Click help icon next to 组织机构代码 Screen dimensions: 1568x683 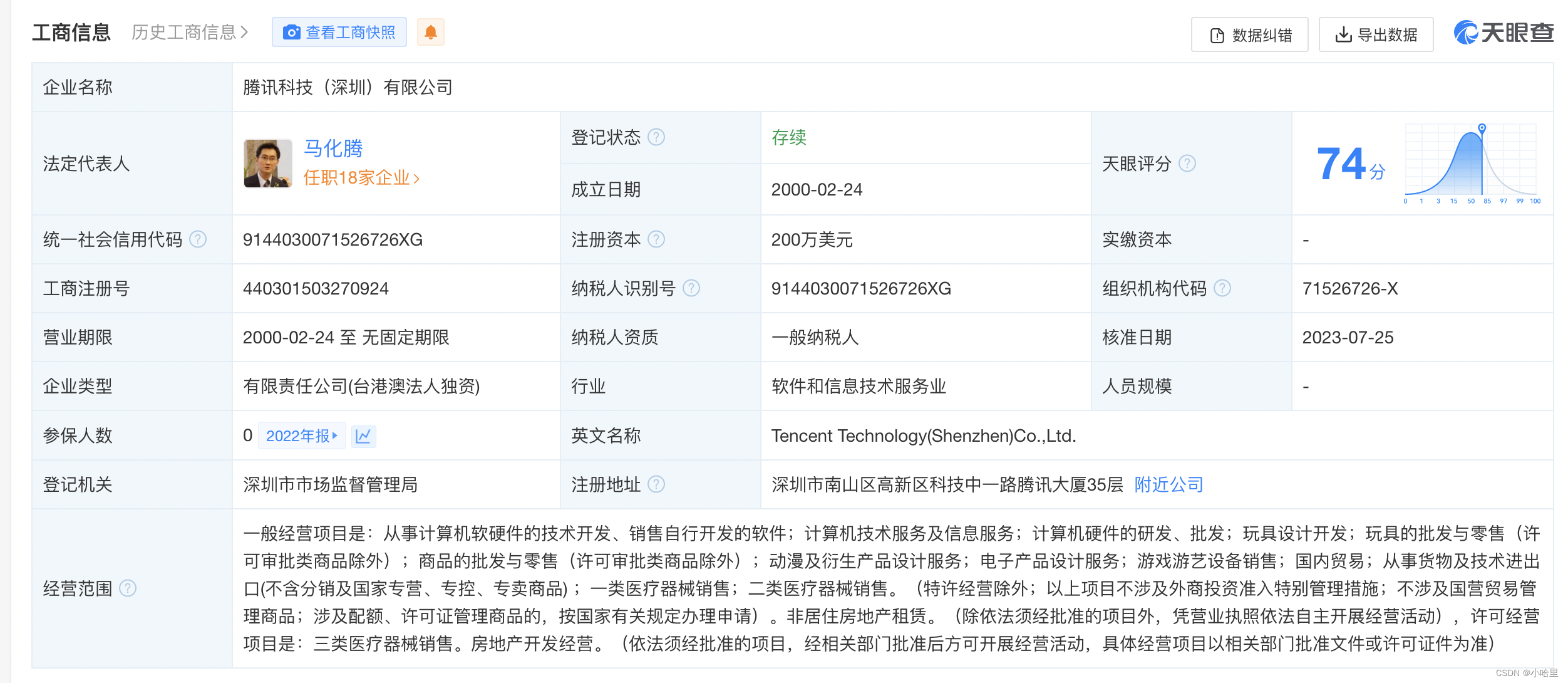[1222, 288]
